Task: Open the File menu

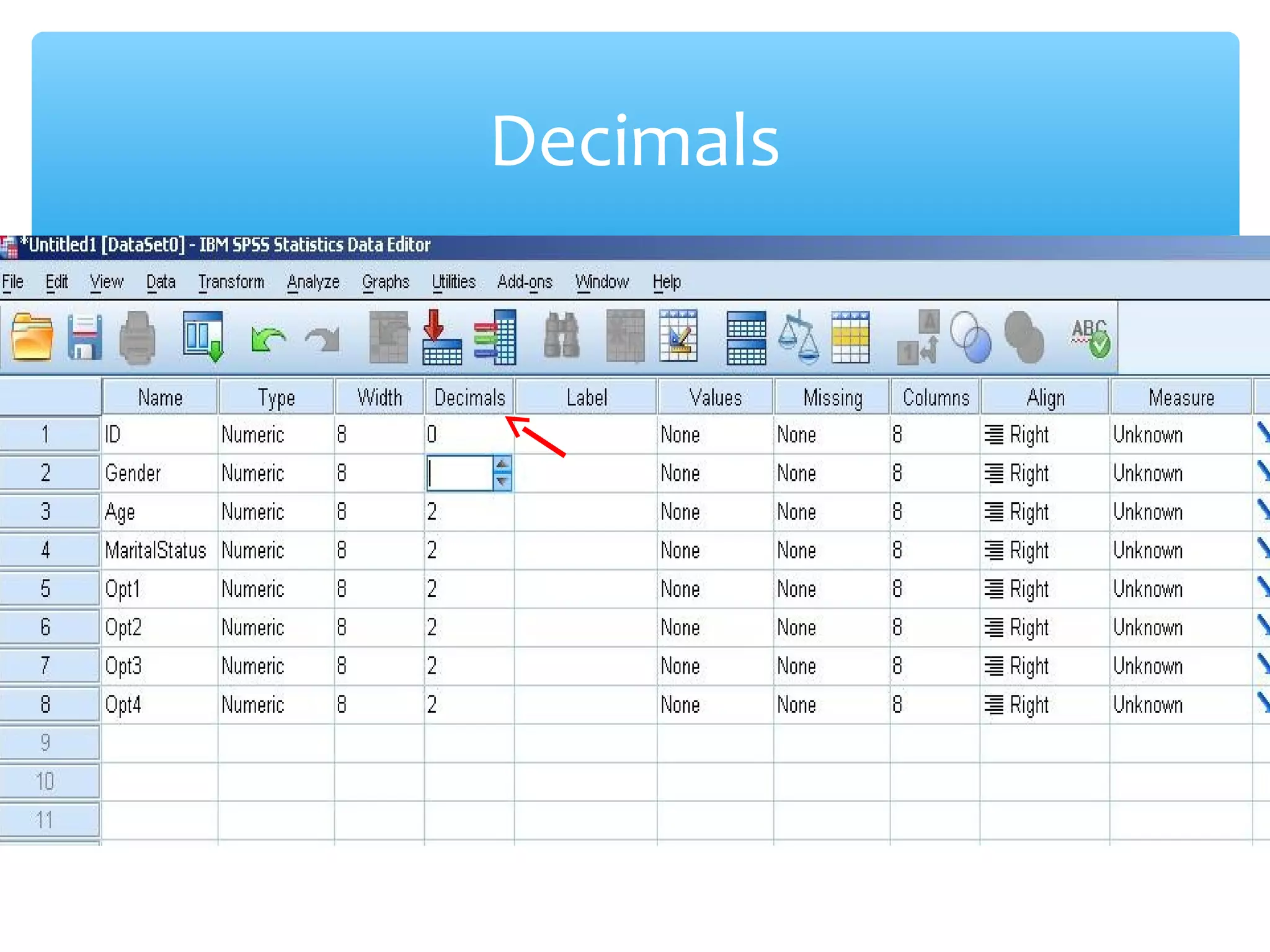Action: tap(12, 282)
